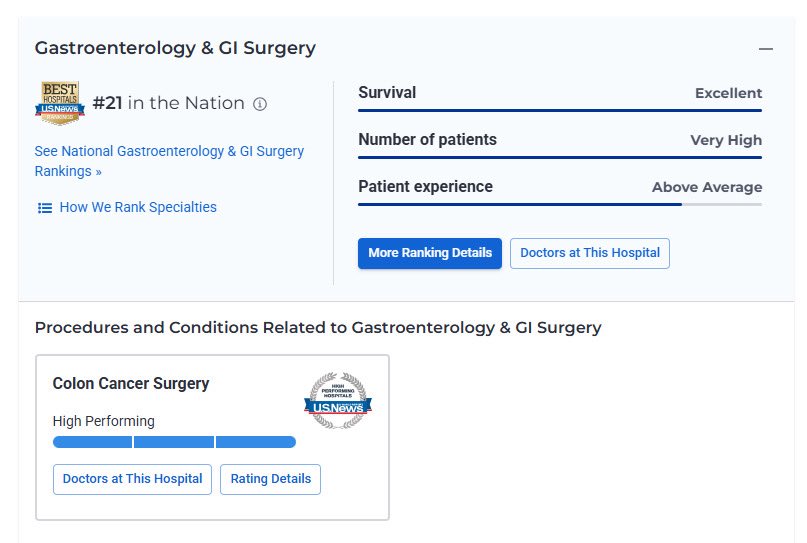This screenshot has height=543, width=807.
Task: Click the Above Average patient experience label
Action: pos(706,187)
